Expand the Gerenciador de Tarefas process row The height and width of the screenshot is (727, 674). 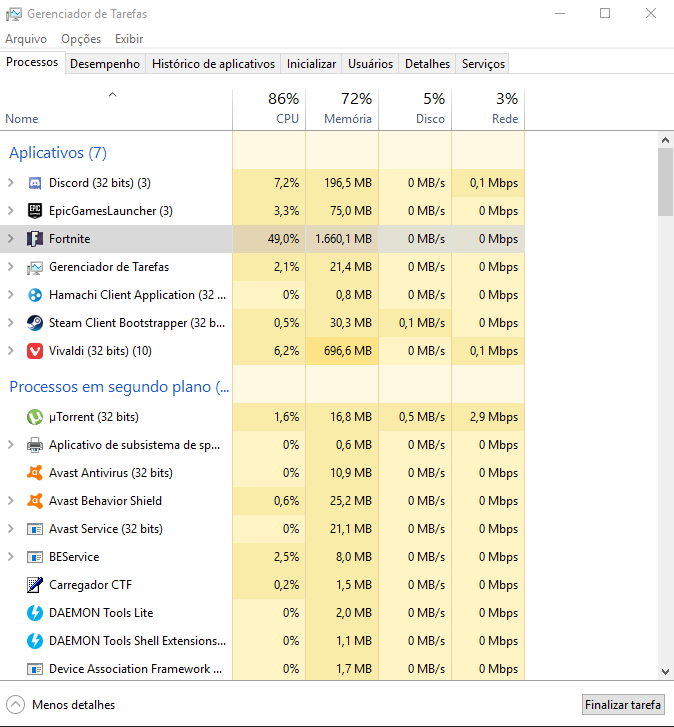pyautogui.click(x=11, y=267)
